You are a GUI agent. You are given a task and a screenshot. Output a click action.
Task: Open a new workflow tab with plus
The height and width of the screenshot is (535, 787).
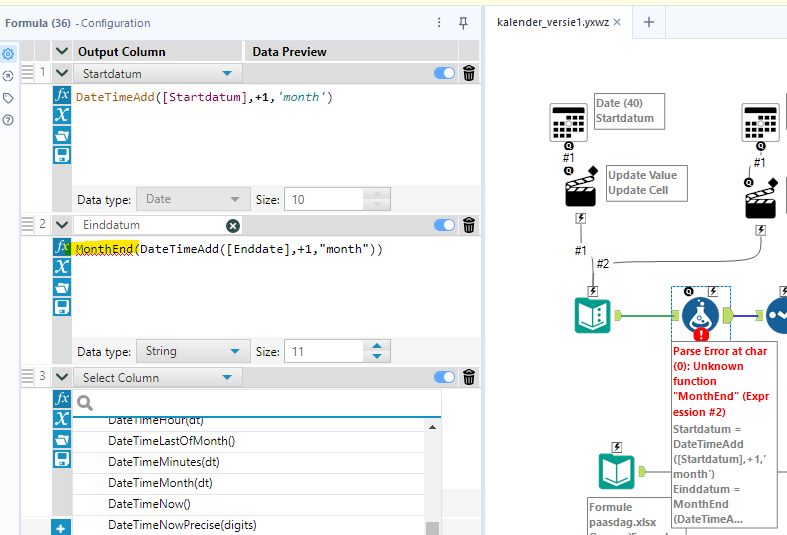tap(649, 22)
